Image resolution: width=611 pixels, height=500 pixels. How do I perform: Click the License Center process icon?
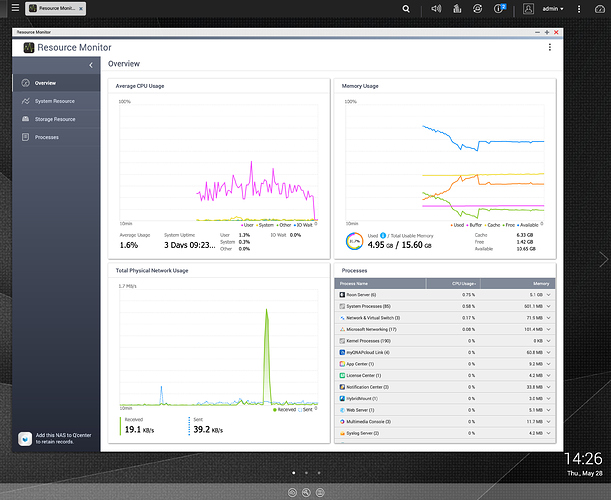(x=342, y=375)
